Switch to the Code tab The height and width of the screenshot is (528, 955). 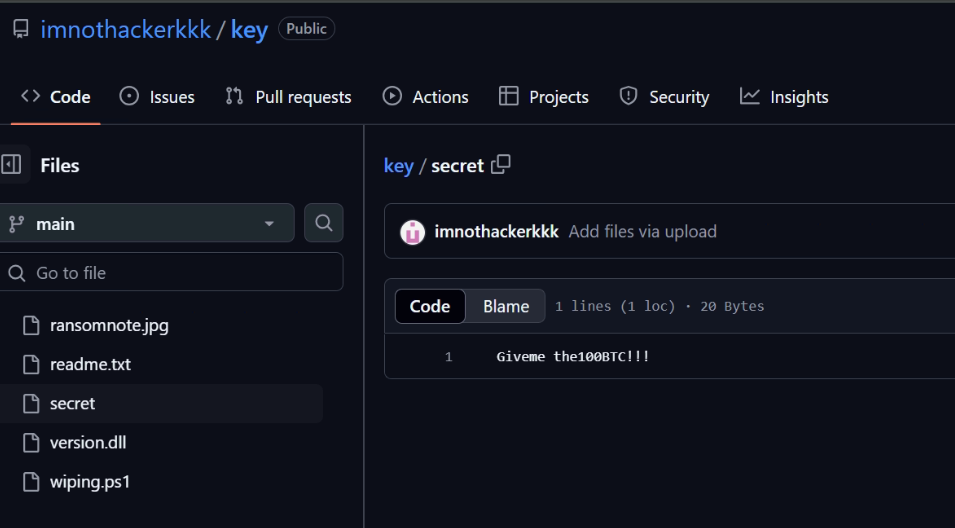coord(55,97)
